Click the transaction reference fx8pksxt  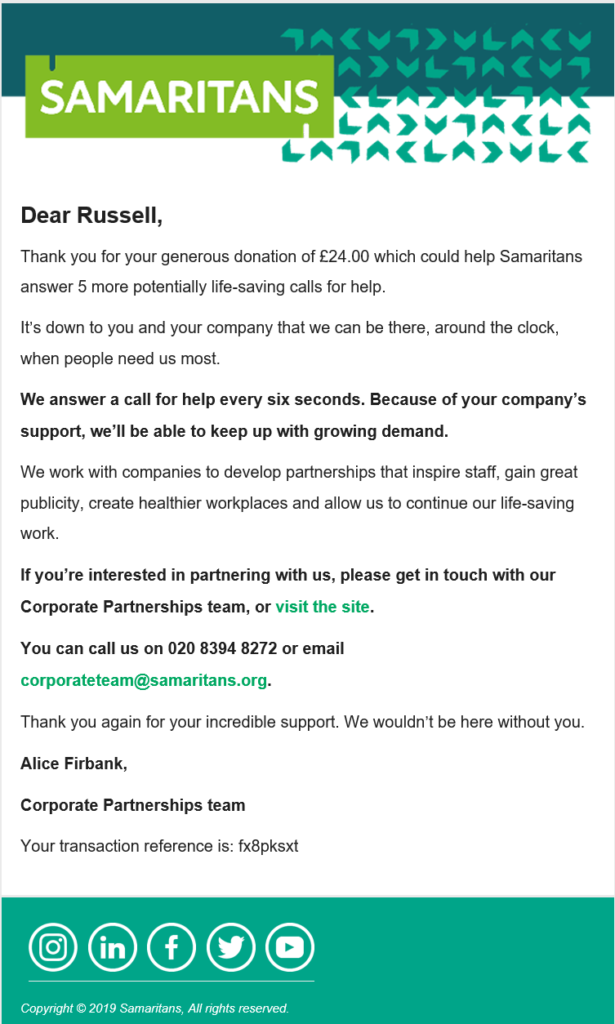[267, 846]
